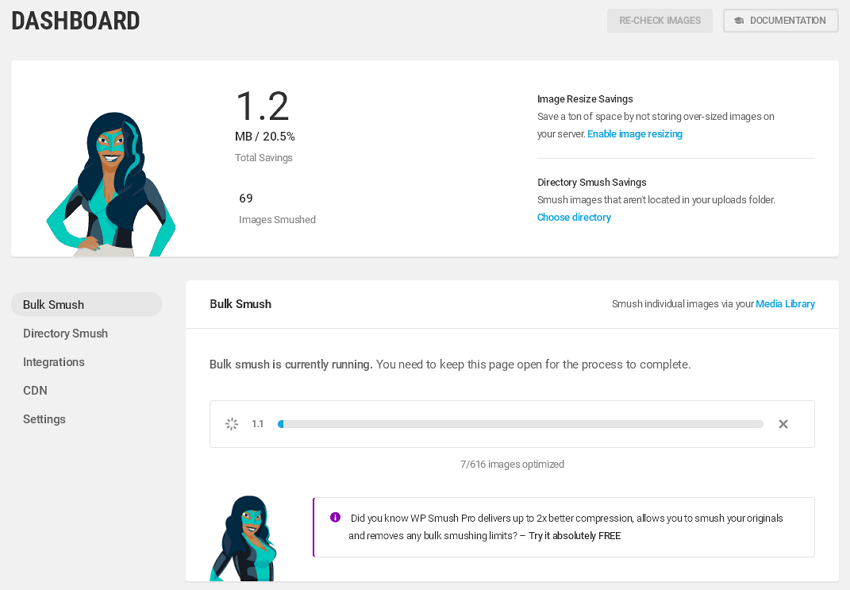Image resolution: width=850 pixels, height=590 pixels.
Task: Click the large Smush superhero mascot illustration
Action: 111,184
